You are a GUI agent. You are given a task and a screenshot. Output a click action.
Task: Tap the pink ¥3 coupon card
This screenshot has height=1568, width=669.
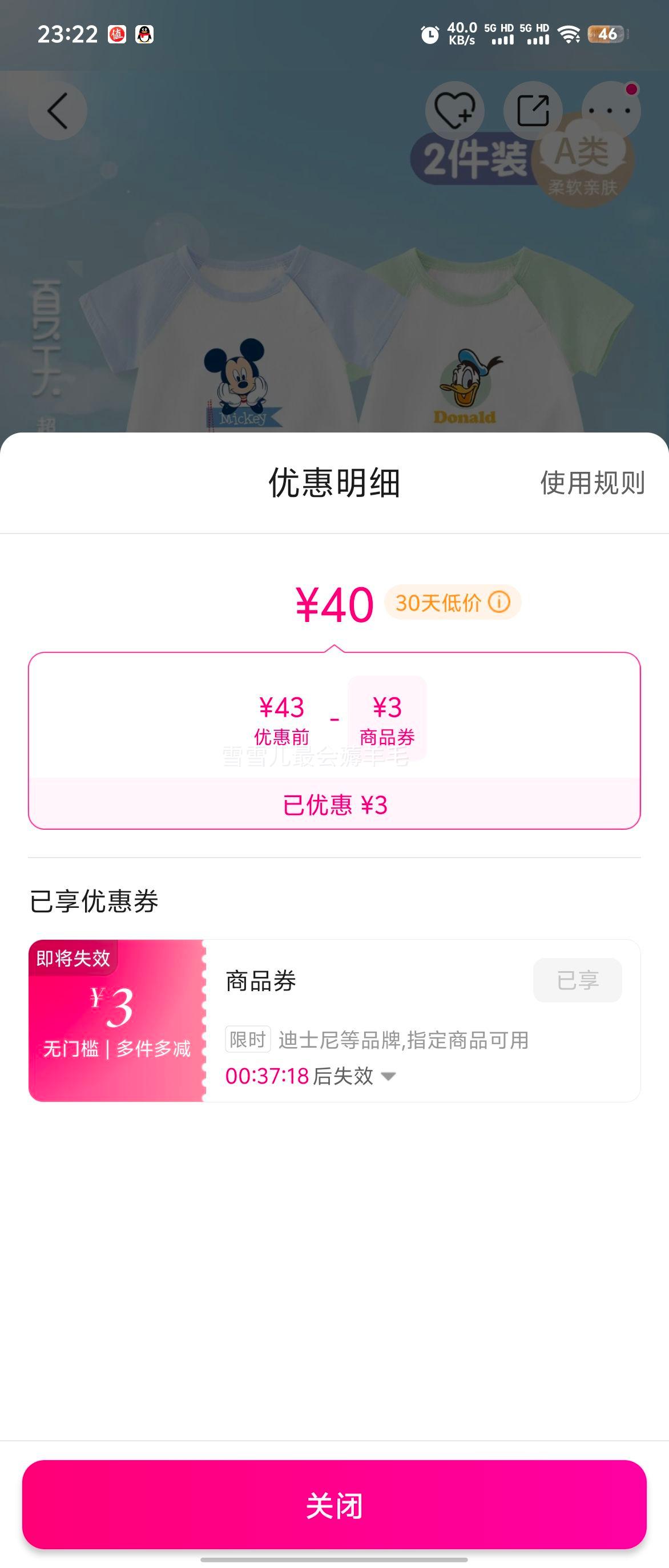(116, 1021)
